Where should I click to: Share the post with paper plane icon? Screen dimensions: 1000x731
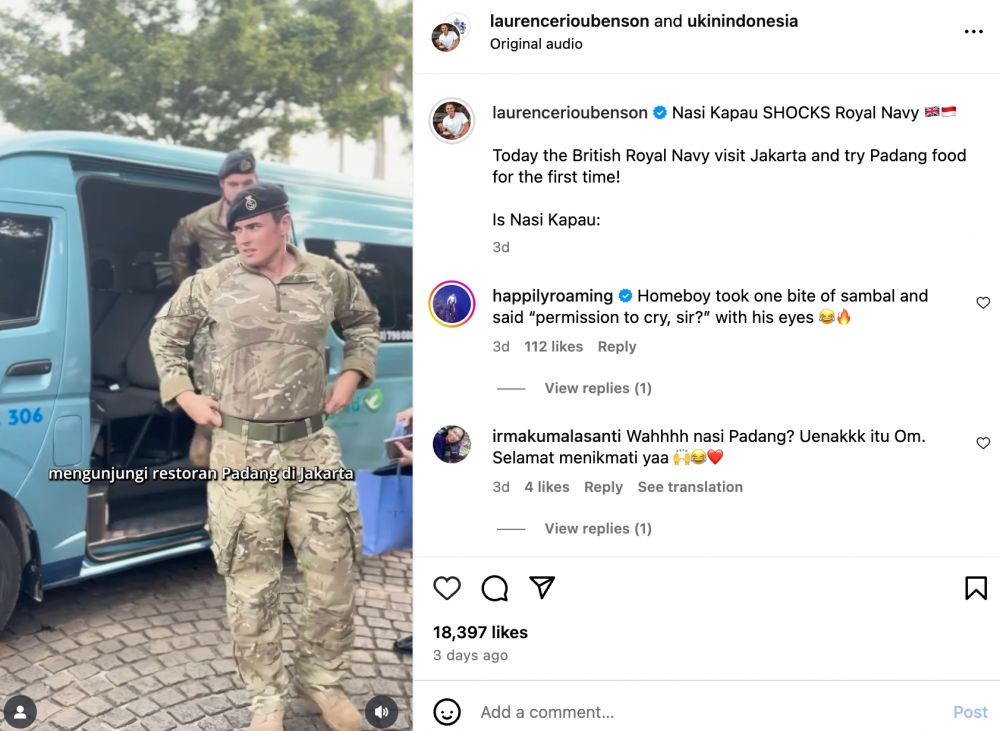(x=542, y=587)
